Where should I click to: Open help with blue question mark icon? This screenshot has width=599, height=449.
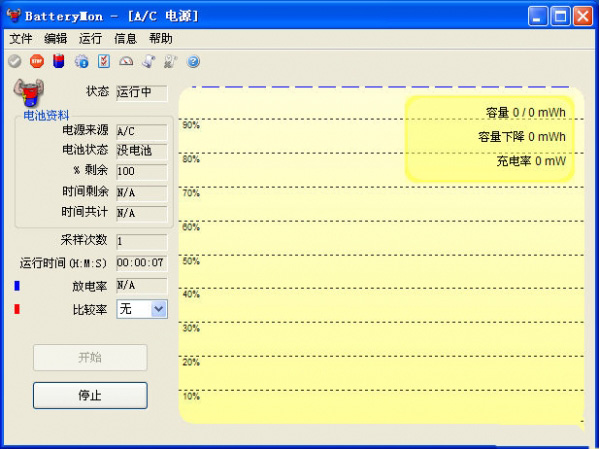(x=193, y=61)
